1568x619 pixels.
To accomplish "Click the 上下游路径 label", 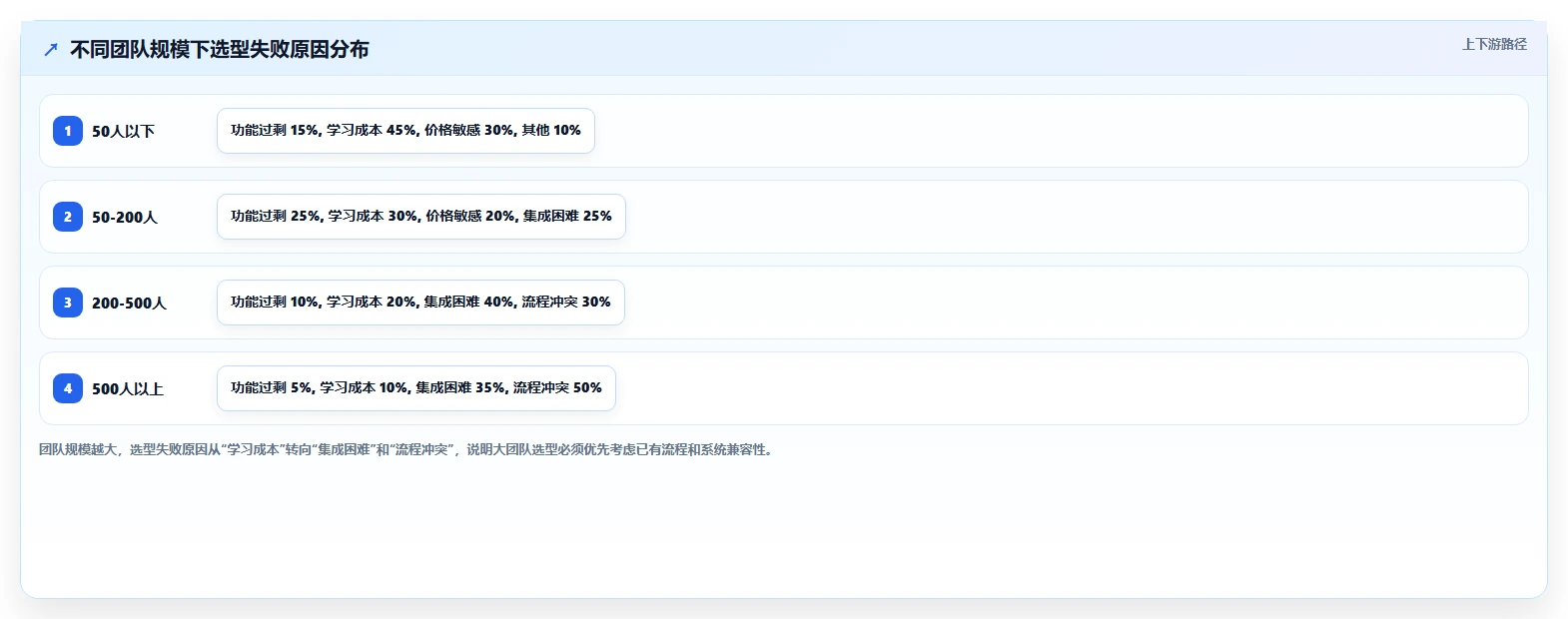I will tap(1494, 44).
